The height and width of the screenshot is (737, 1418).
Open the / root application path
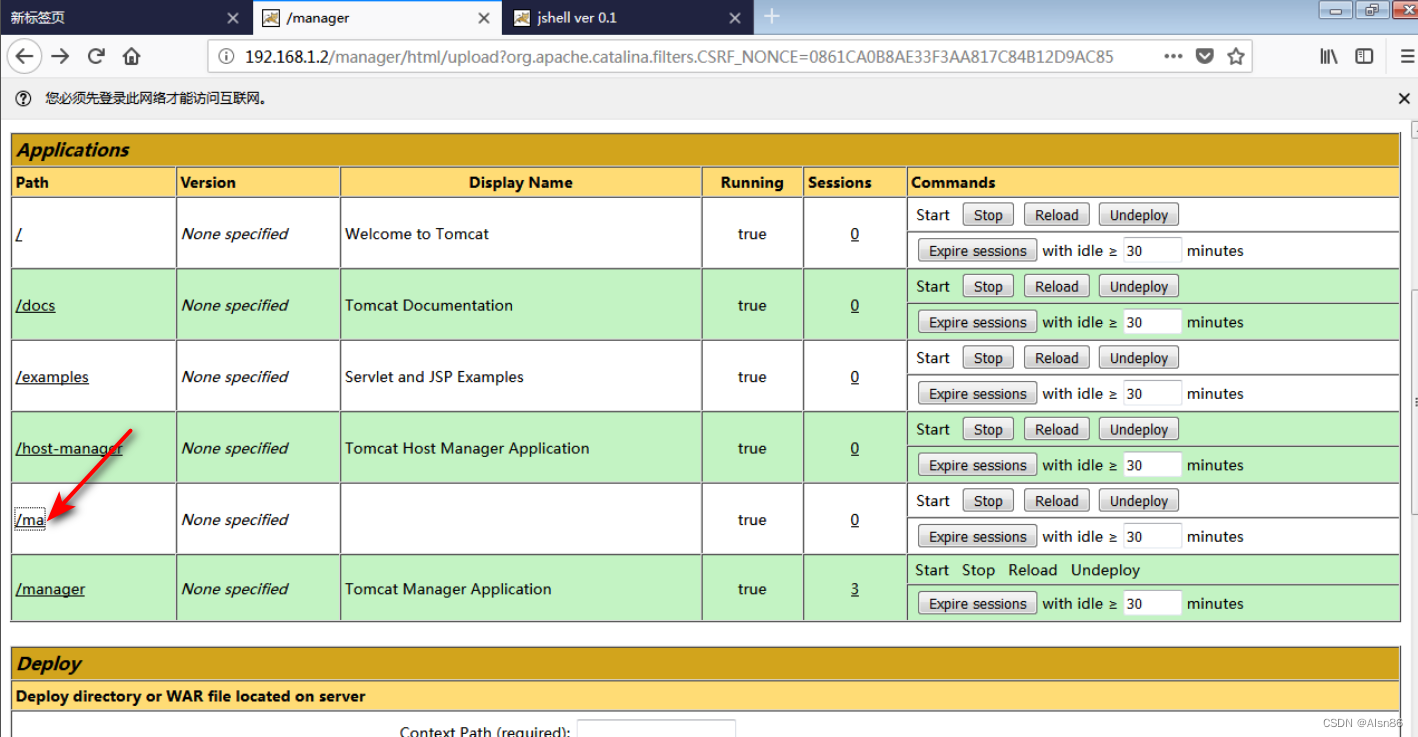click(x=19, y=234)
